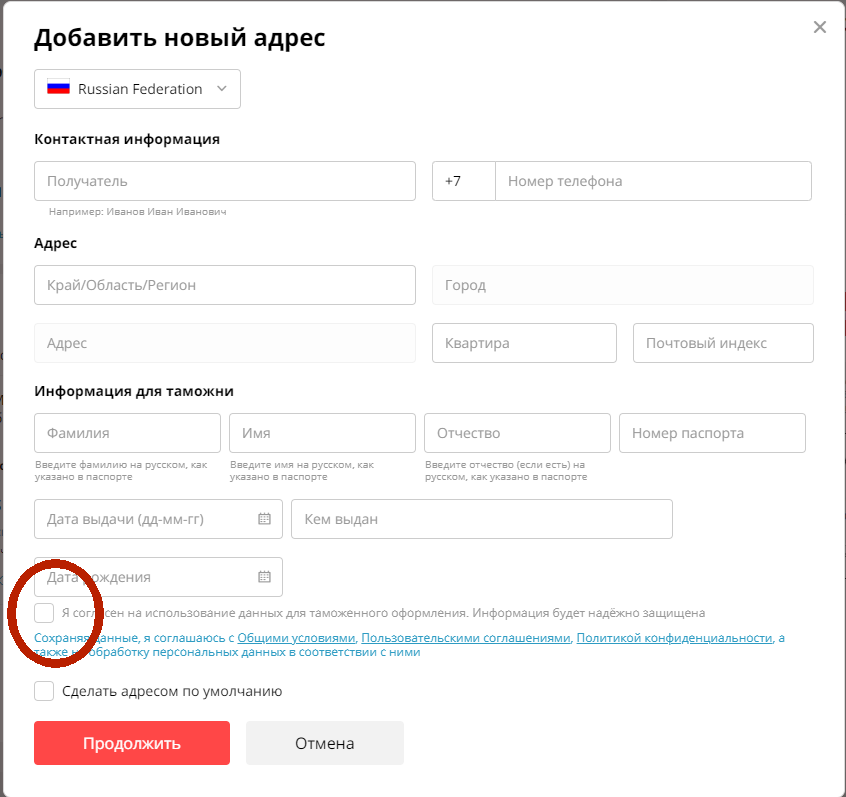Click the Номер телефона input field
The image size is (846, 797).
[652, 181]
